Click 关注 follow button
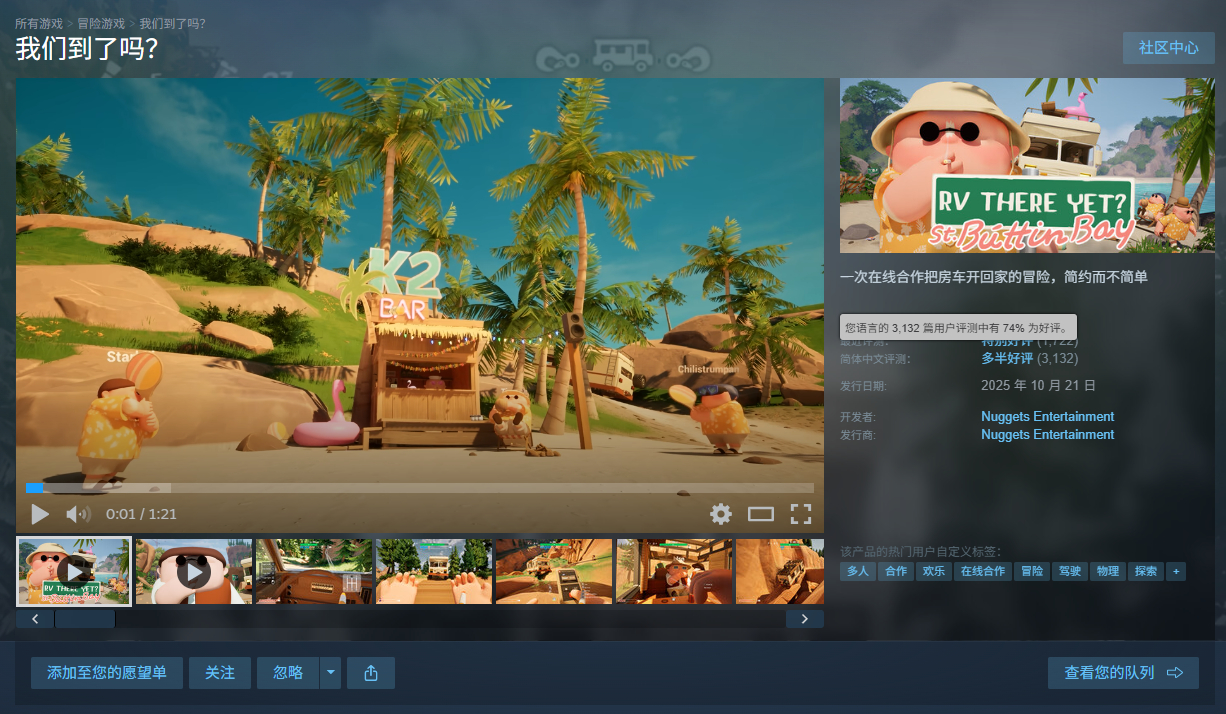 click(220, 673)
